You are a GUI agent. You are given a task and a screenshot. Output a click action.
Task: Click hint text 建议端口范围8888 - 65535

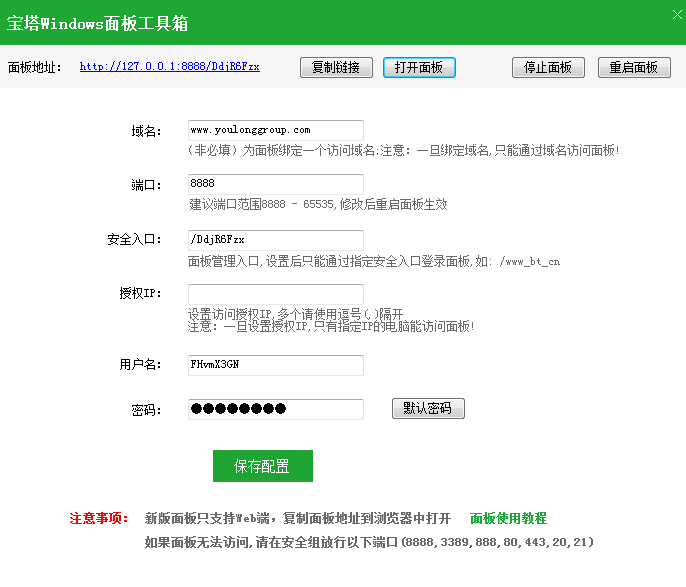pos(318,204)
